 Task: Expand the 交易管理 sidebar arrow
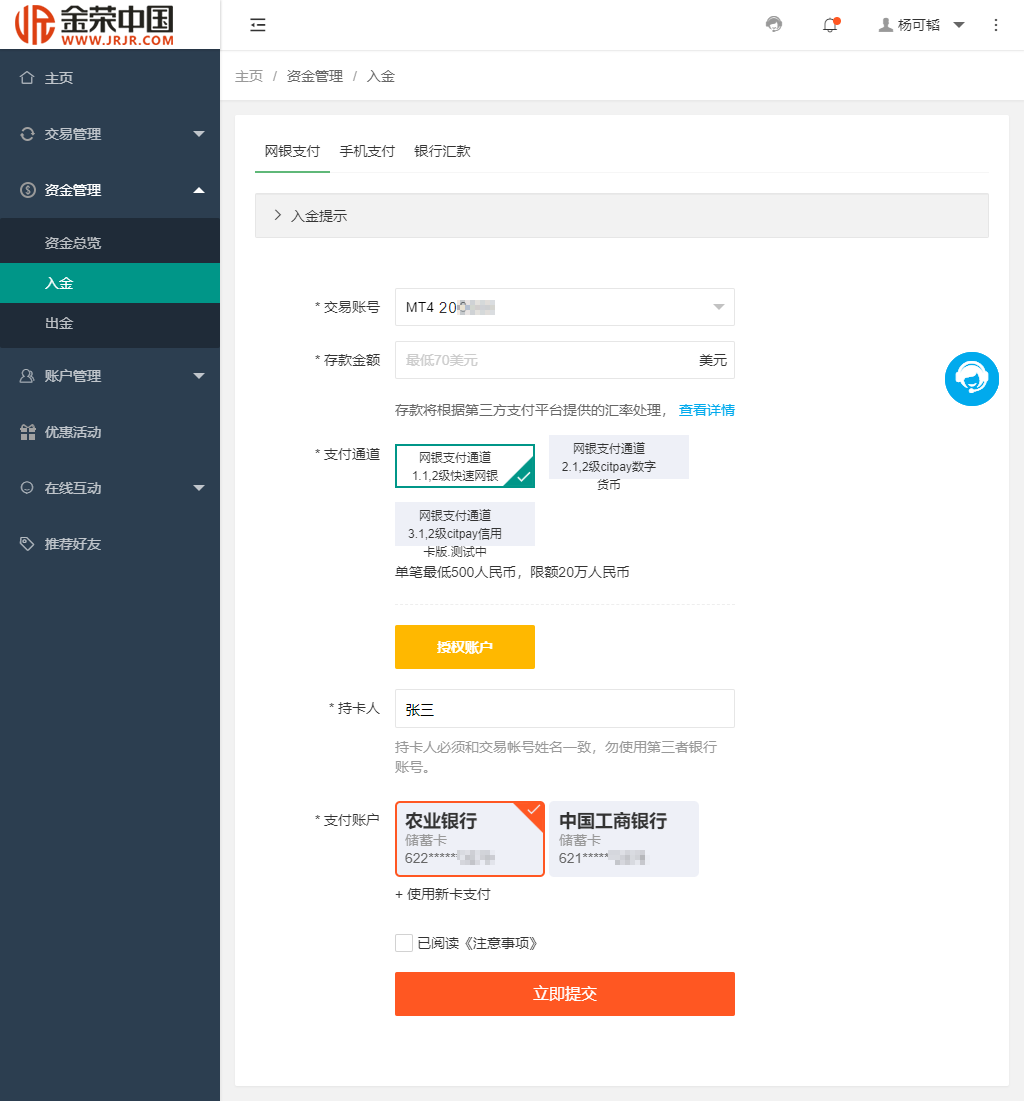(x=199, y=133)
